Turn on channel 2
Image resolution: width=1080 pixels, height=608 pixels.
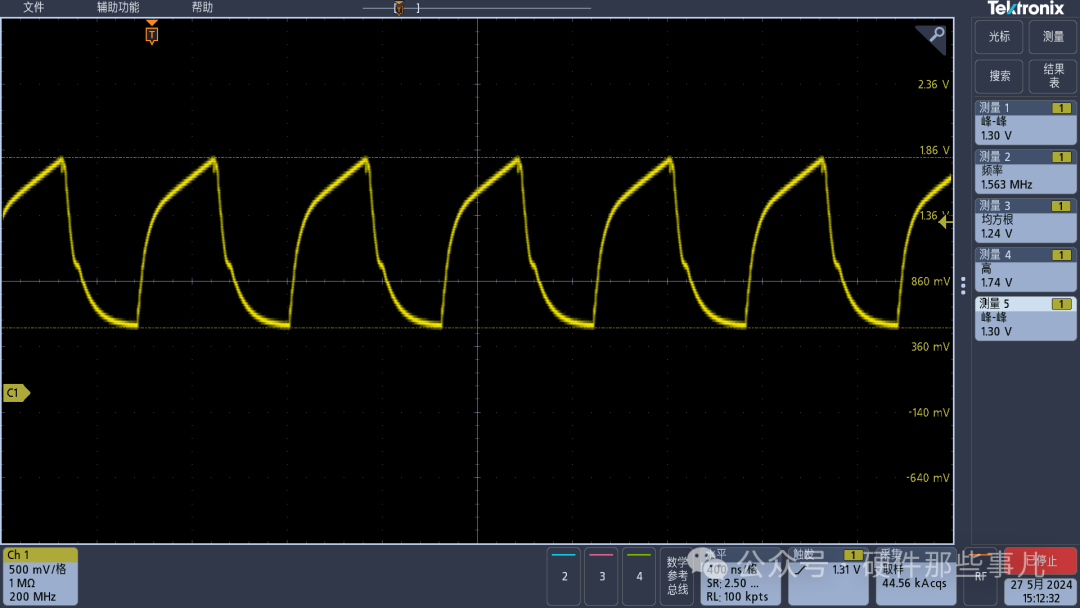[564, 575]
